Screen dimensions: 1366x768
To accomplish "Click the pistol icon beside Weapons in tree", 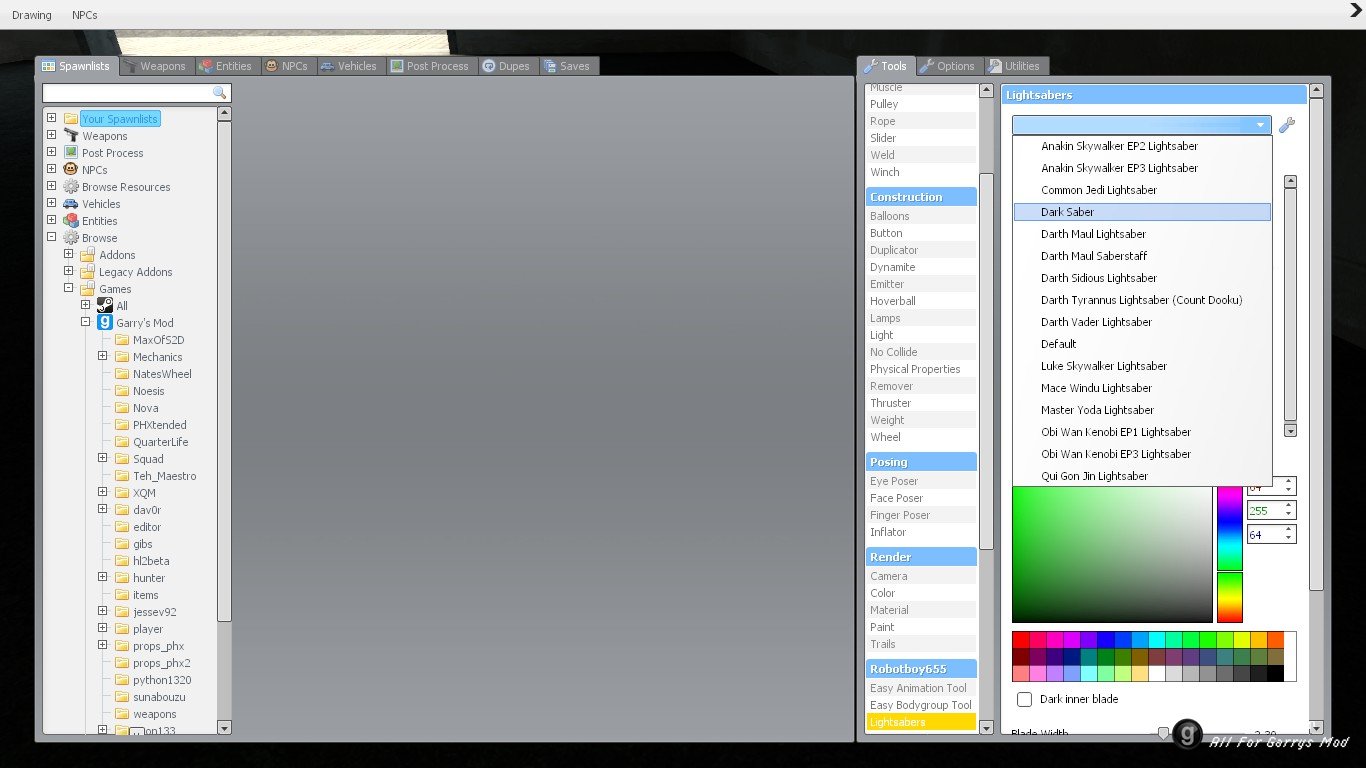I will tap(71, 135).
